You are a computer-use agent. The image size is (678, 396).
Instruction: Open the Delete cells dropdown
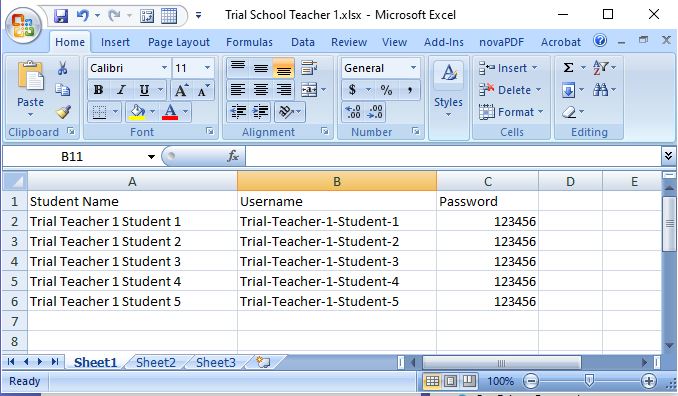(x=538, y=90)
